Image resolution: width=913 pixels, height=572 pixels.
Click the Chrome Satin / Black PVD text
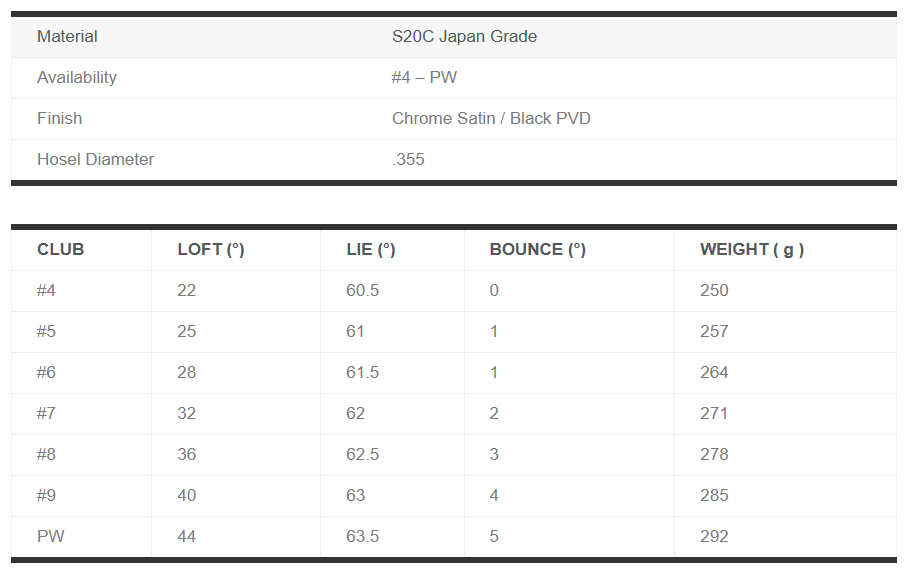point(491,119)
